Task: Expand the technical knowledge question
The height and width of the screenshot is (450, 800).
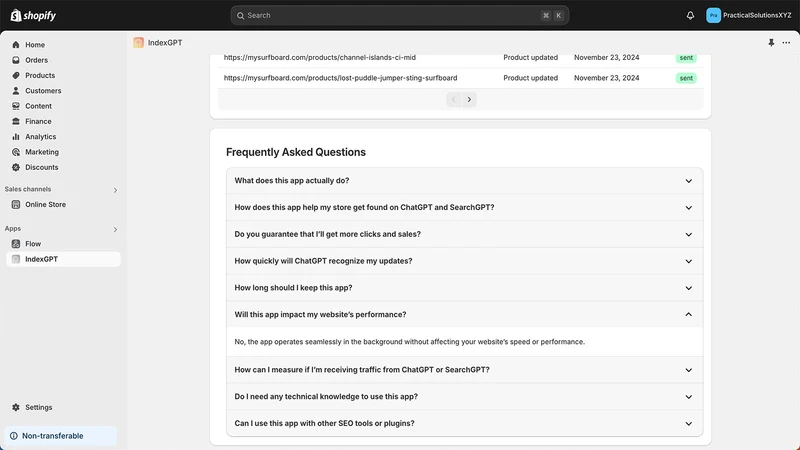Action: 464,396
